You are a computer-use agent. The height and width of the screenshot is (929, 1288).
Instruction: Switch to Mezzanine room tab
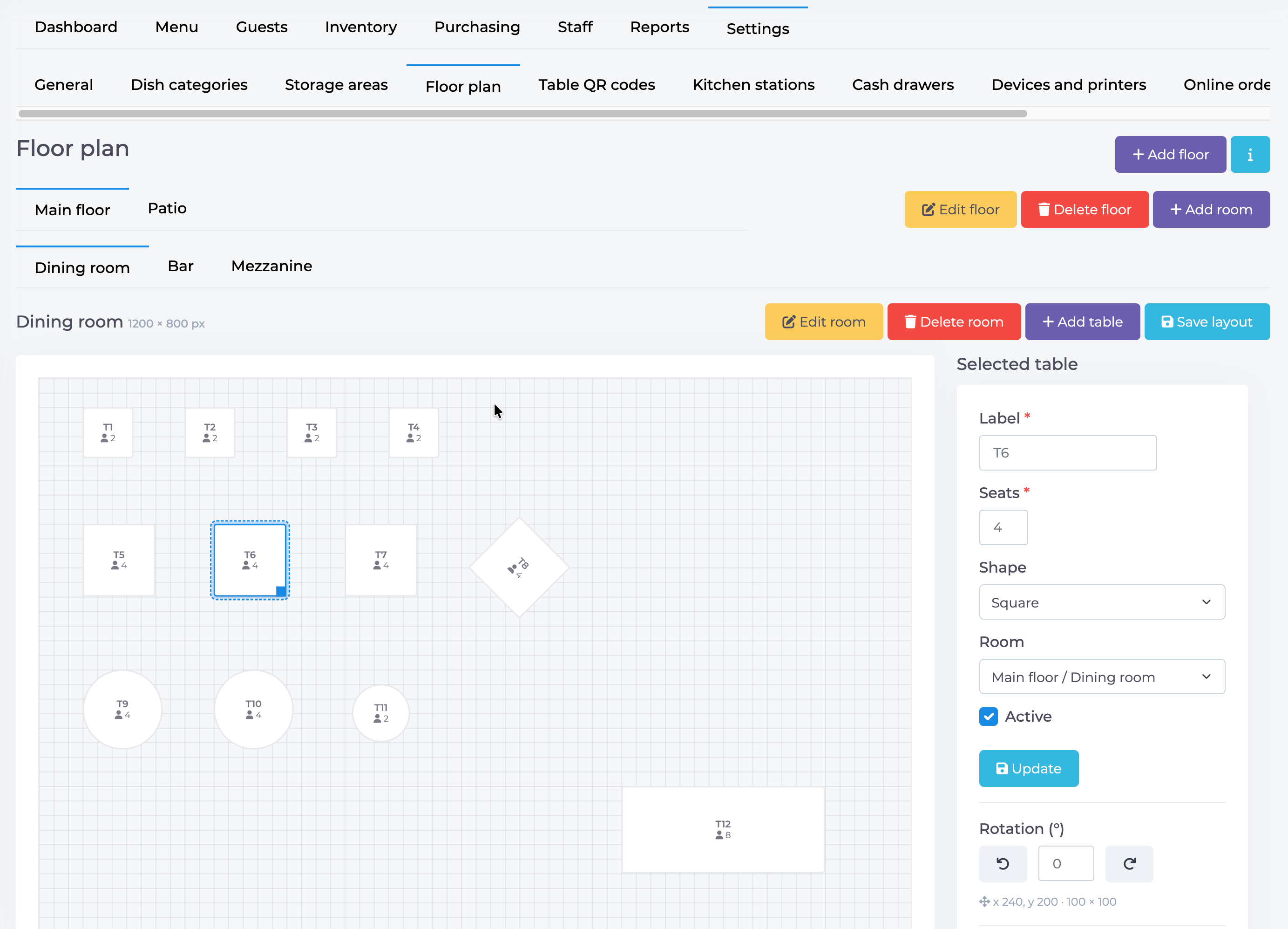[271, 266]
